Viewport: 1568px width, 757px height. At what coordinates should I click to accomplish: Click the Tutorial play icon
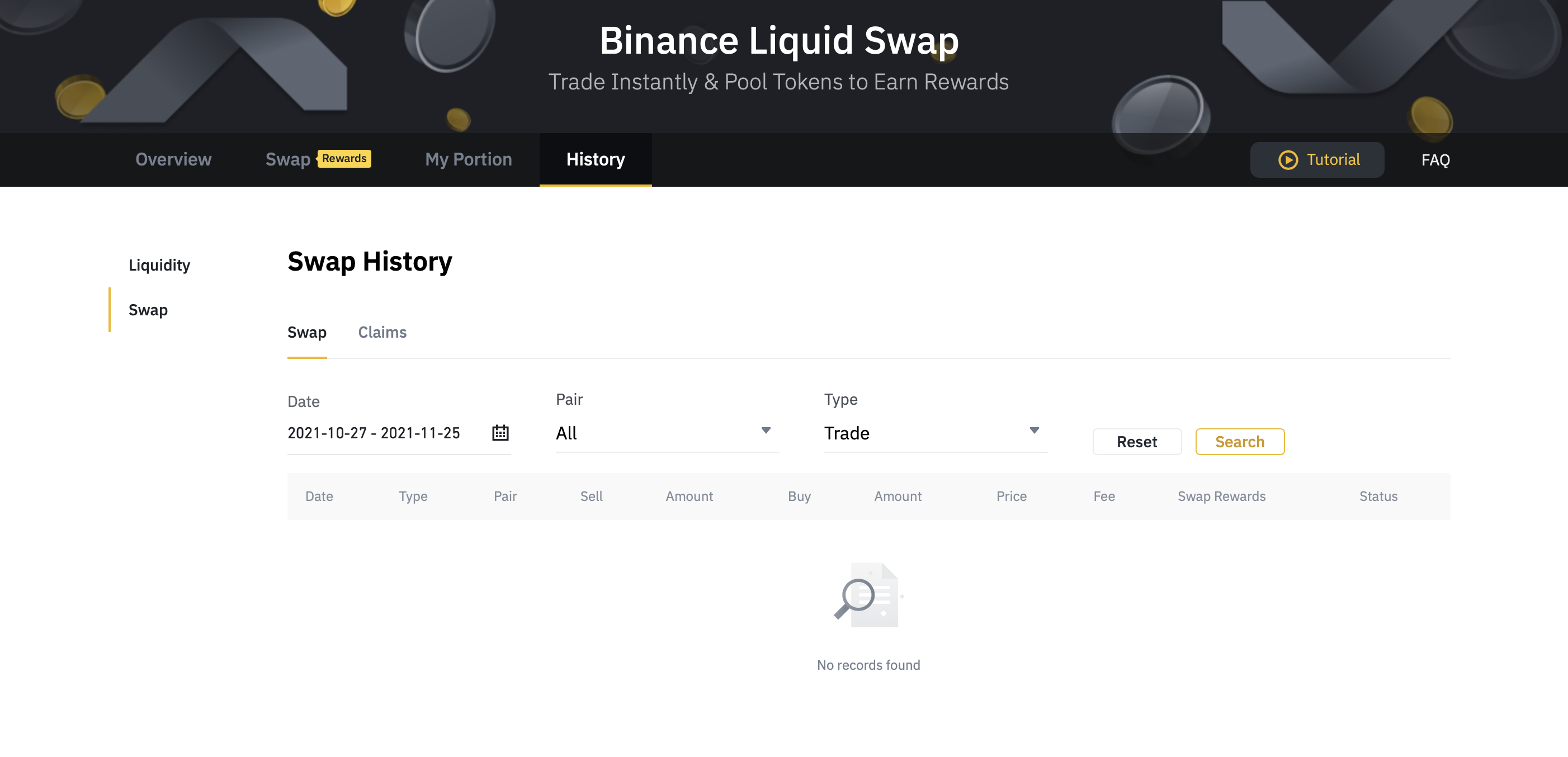click(1287, 159)
